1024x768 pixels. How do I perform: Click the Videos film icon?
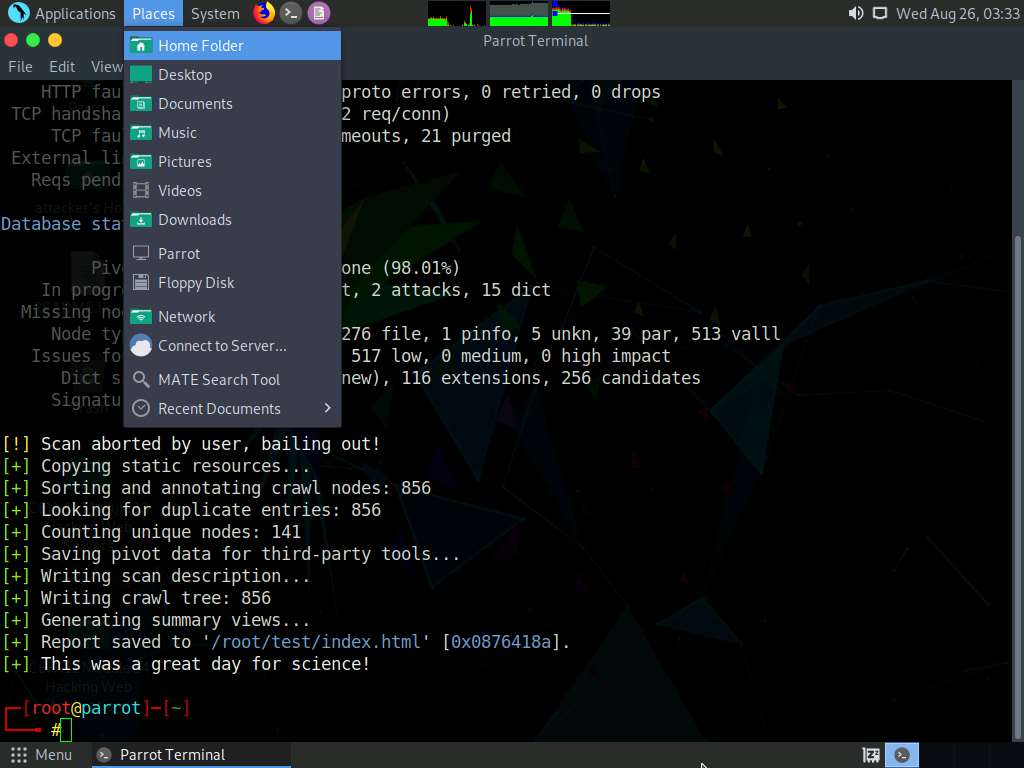click(140, 191)
